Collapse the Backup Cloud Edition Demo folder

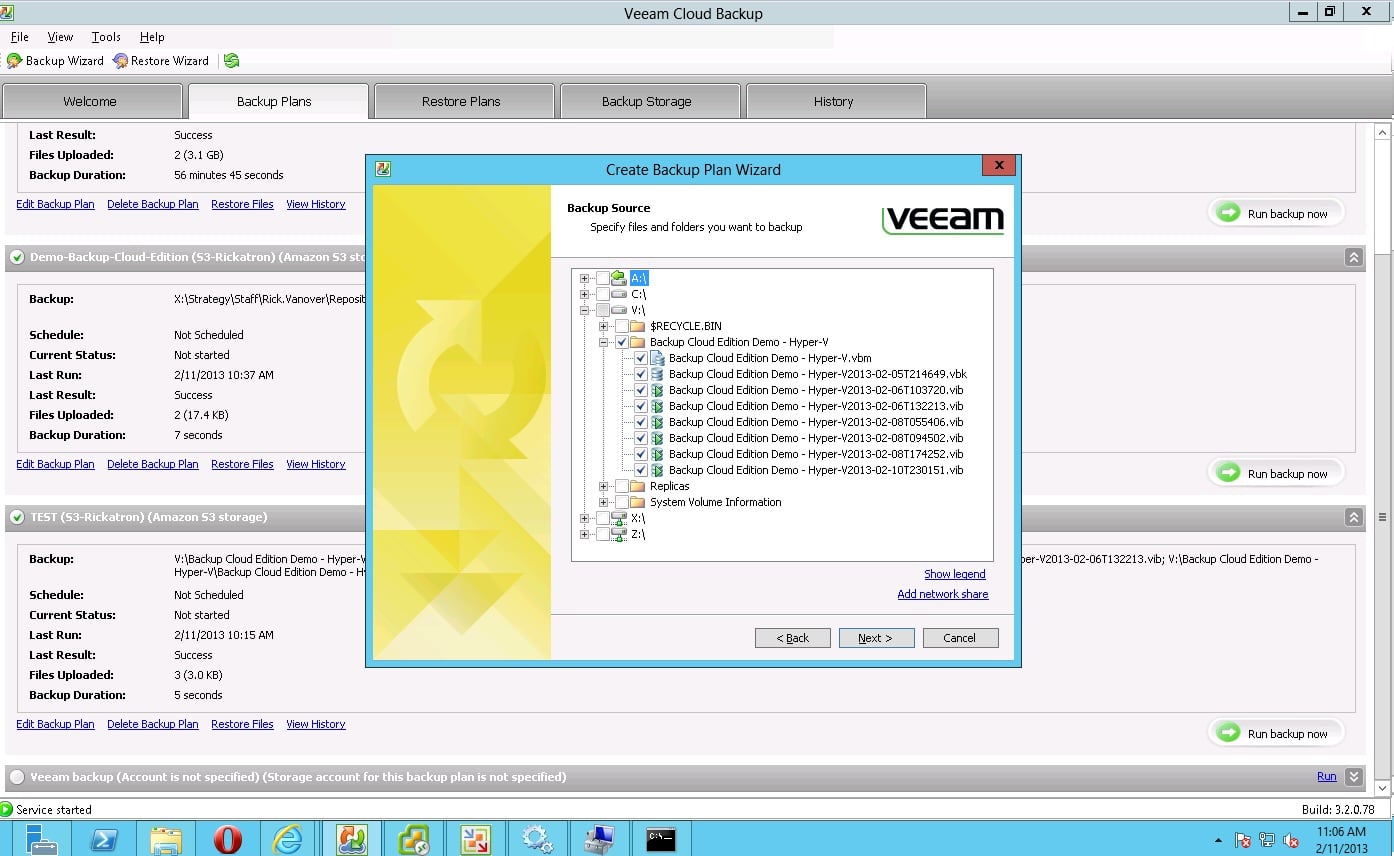pos(604,342)
